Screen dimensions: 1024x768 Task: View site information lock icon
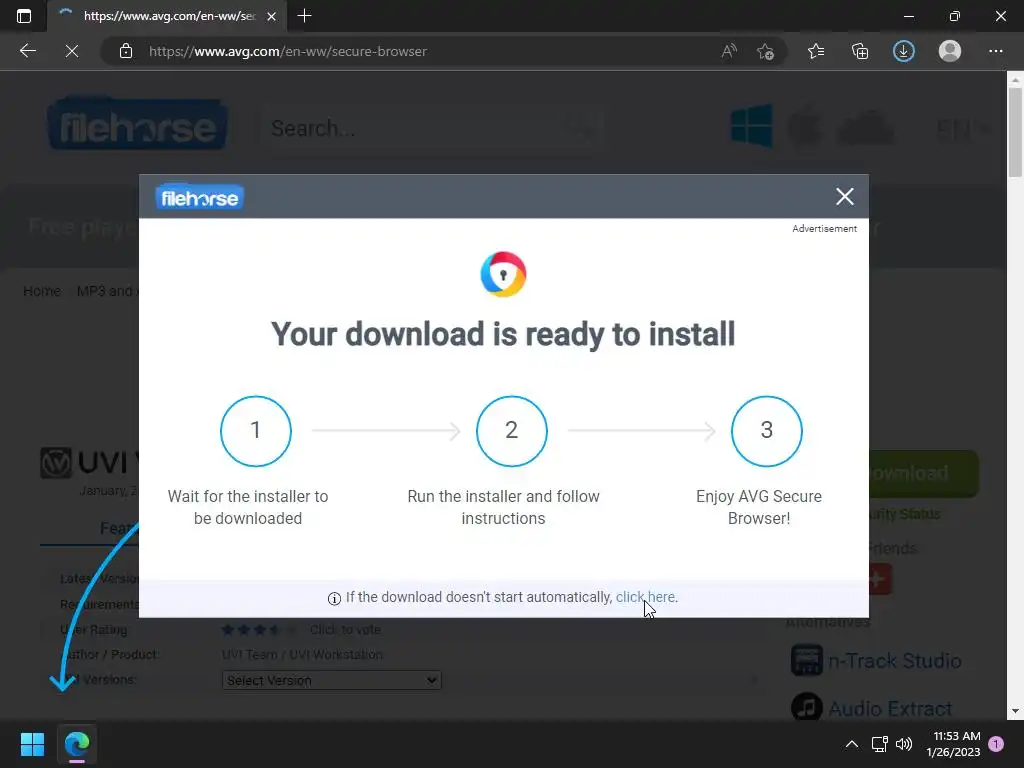pos(126,51)
